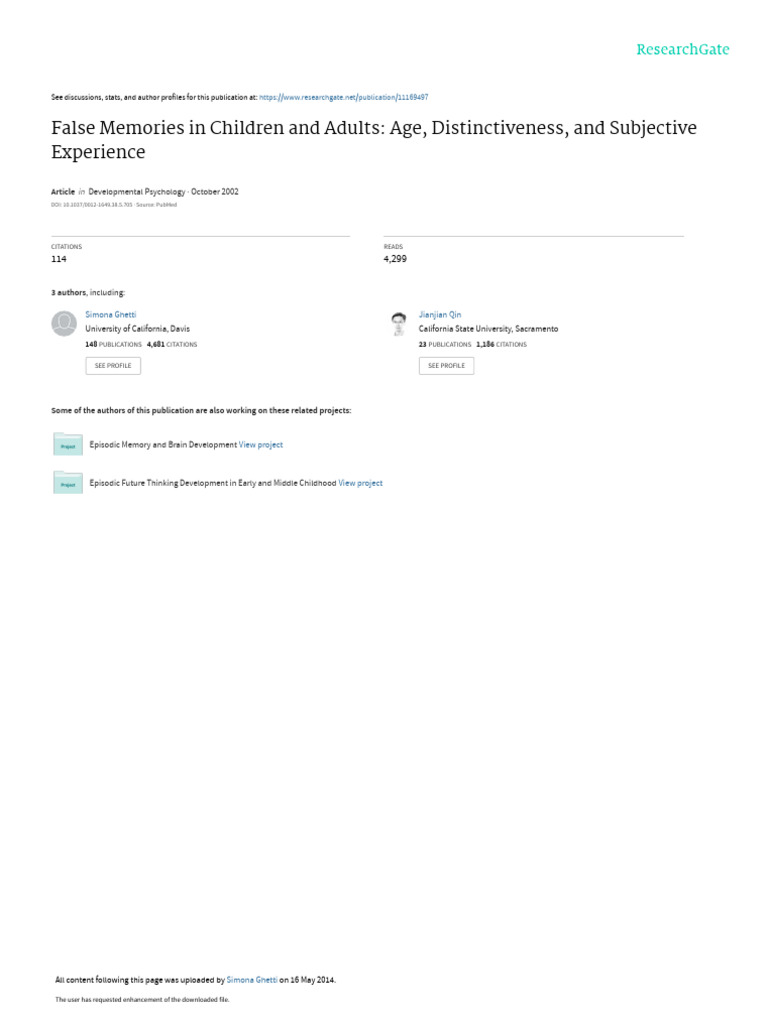Click Simona Ghetti's profile avatar
Screen dimensions: 768x1024
point(64,324)
